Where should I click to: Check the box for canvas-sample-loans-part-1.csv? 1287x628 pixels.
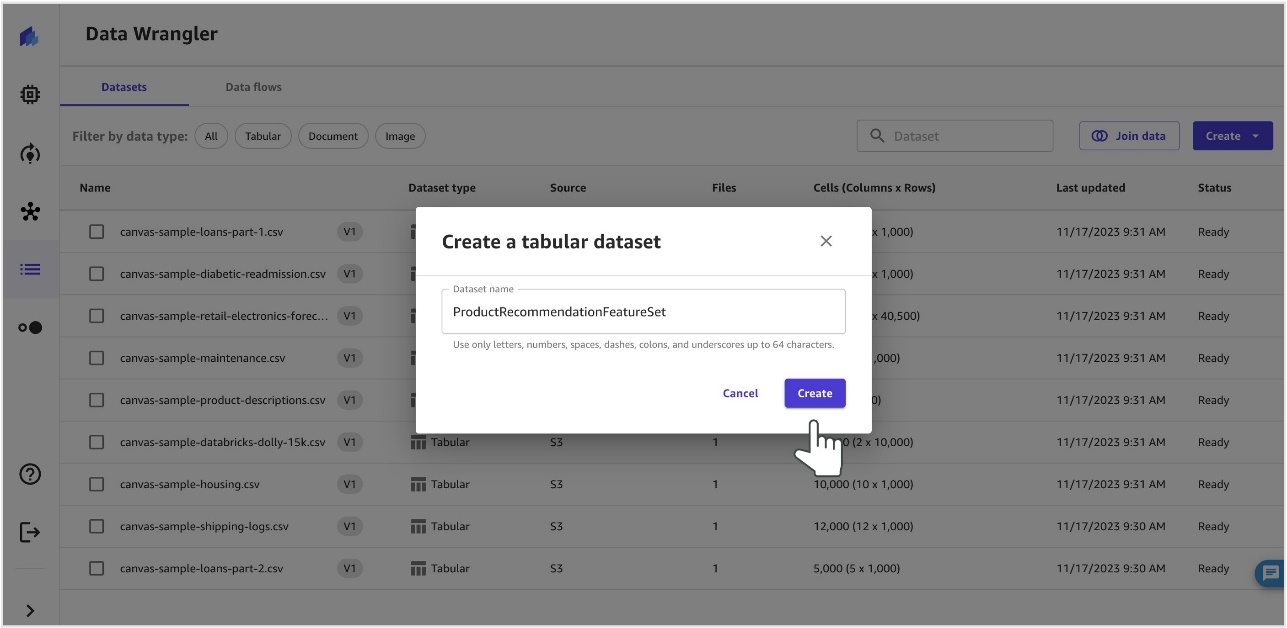click(x=96, y=232)
